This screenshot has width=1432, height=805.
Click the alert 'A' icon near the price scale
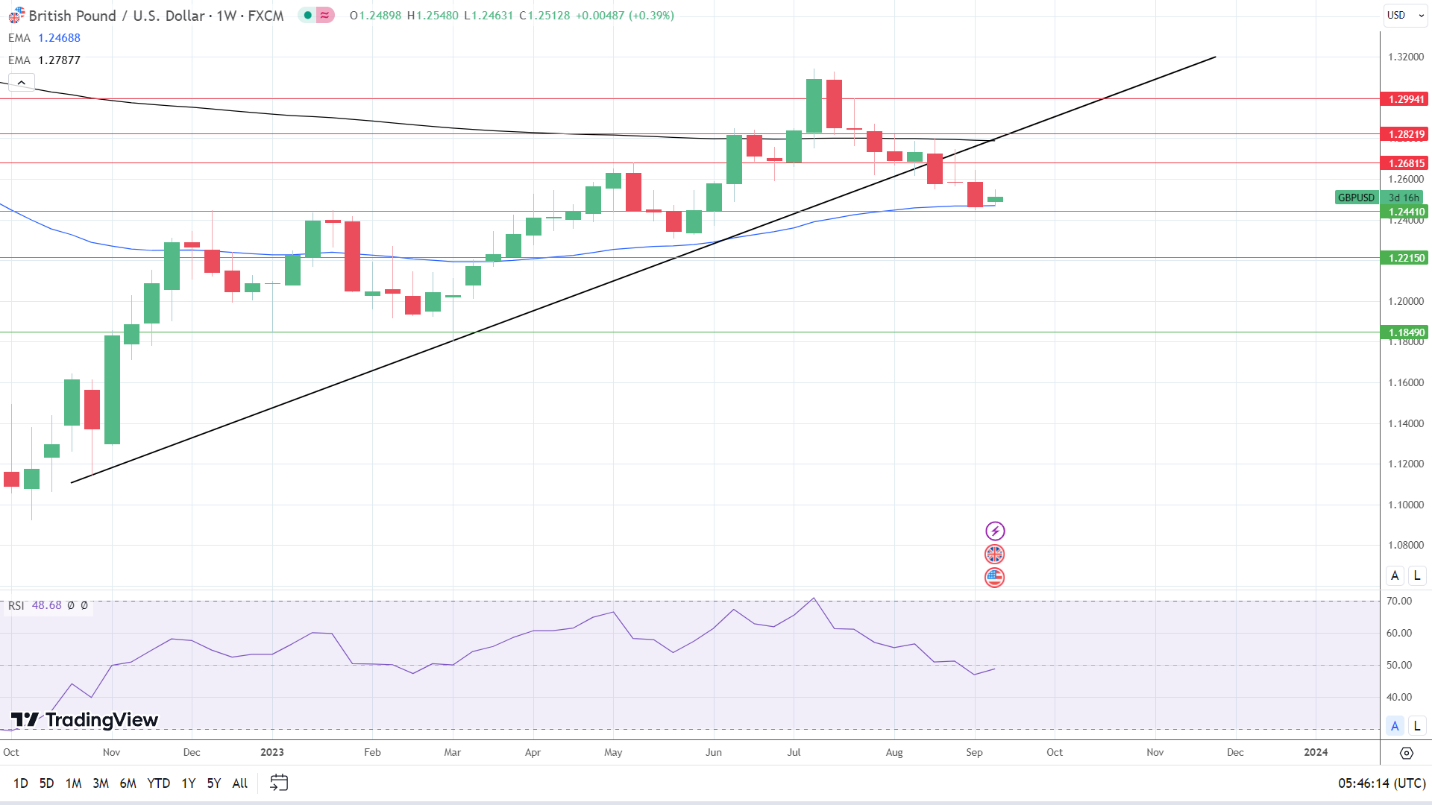[x=1394, y=575]
